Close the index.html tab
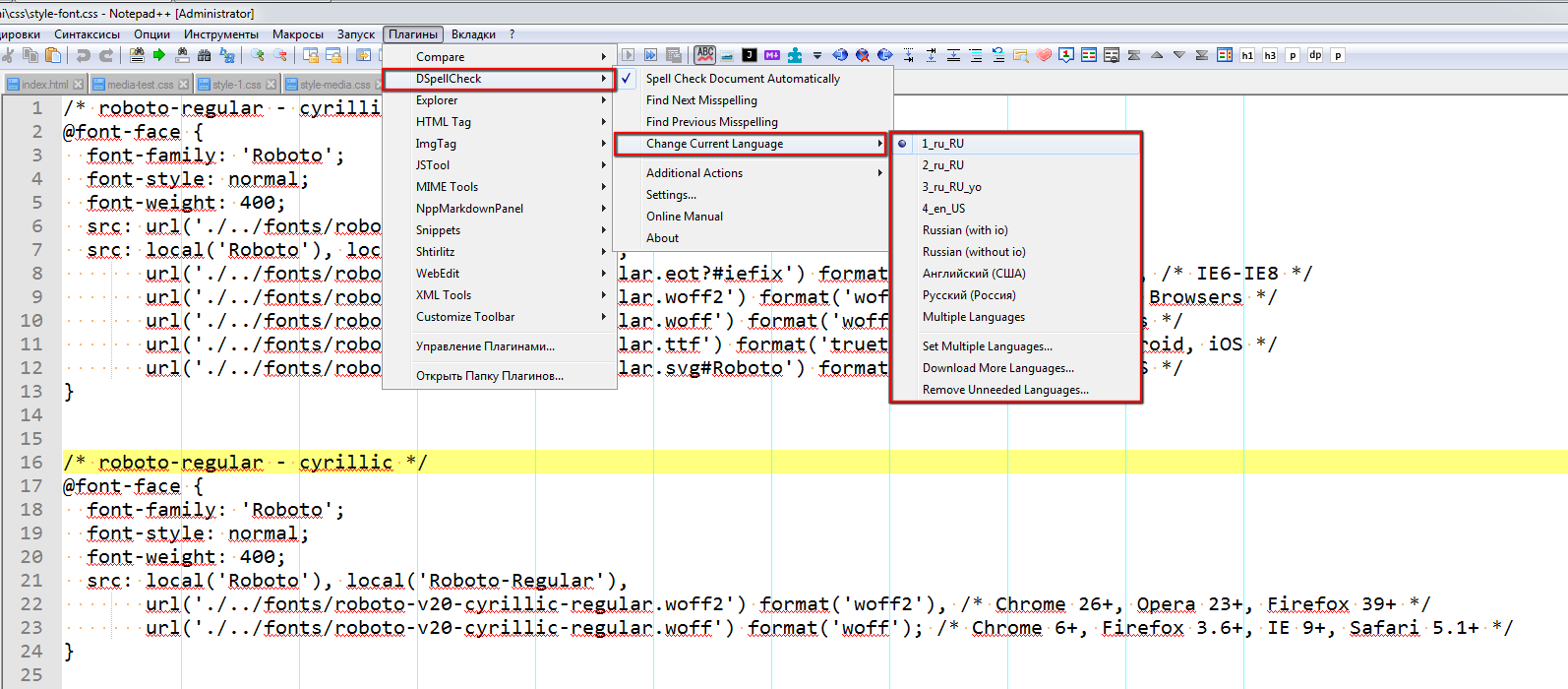 [79, 85]
